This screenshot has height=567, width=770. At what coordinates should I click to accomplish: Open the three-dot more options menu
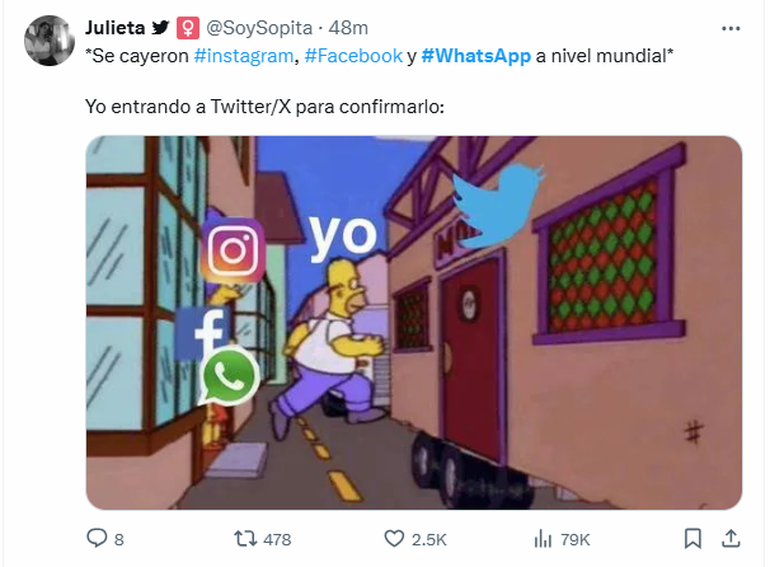tap(731, 28)
